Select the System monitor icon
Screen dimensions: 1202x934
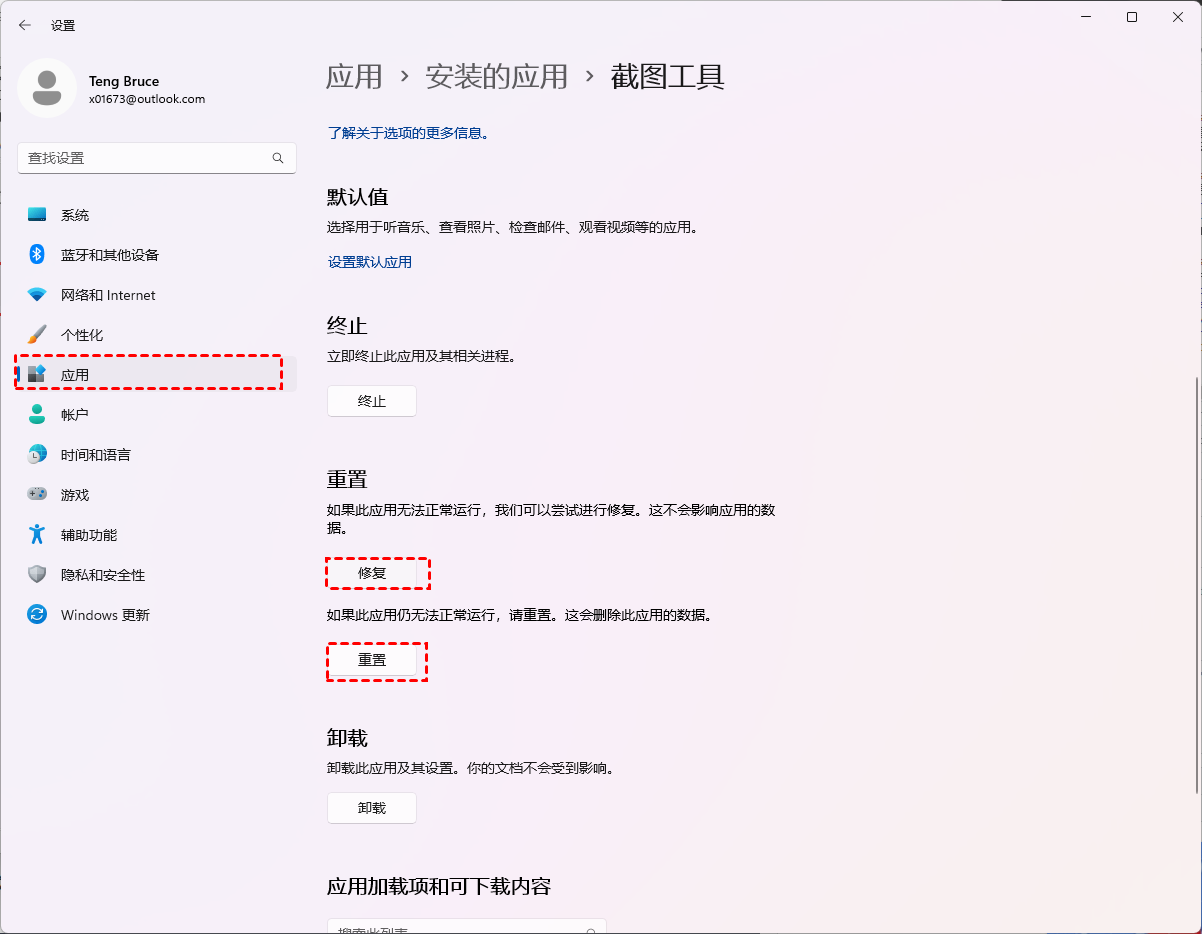(x=37, y=215)
